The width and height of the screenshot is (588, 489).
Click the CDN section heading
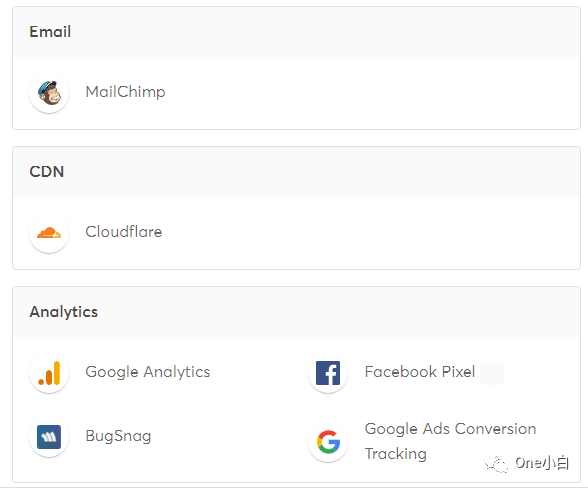coord(46,172)
